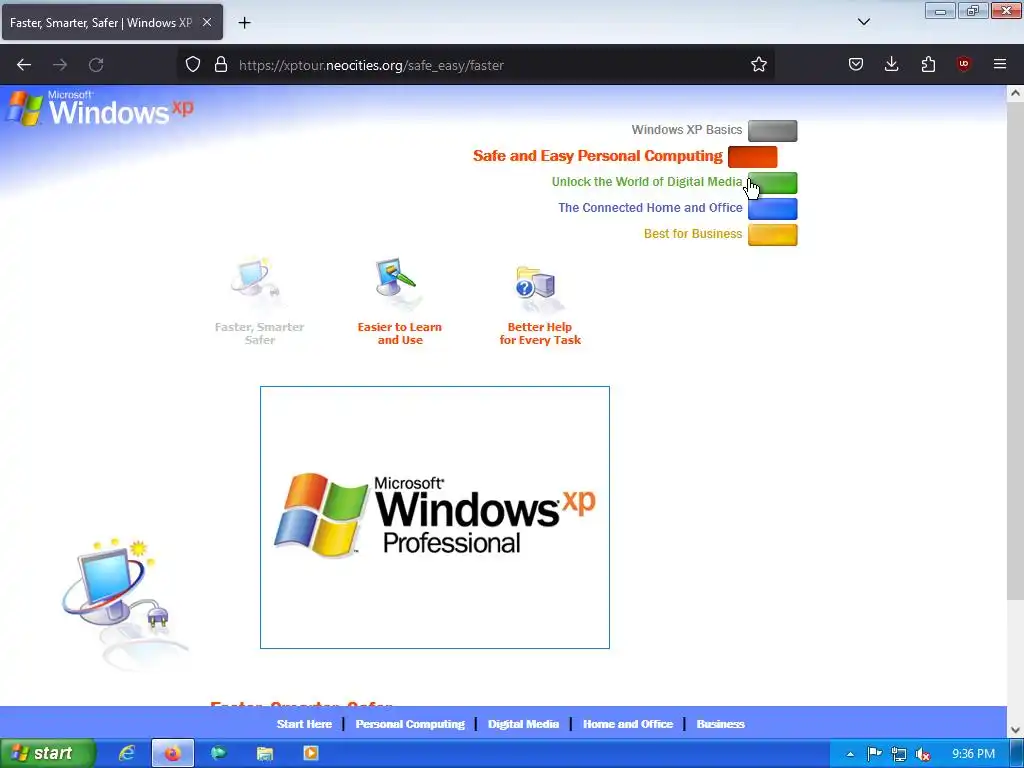
Task: Go to Start Here in bottom navigation
Action: [304, 724]
